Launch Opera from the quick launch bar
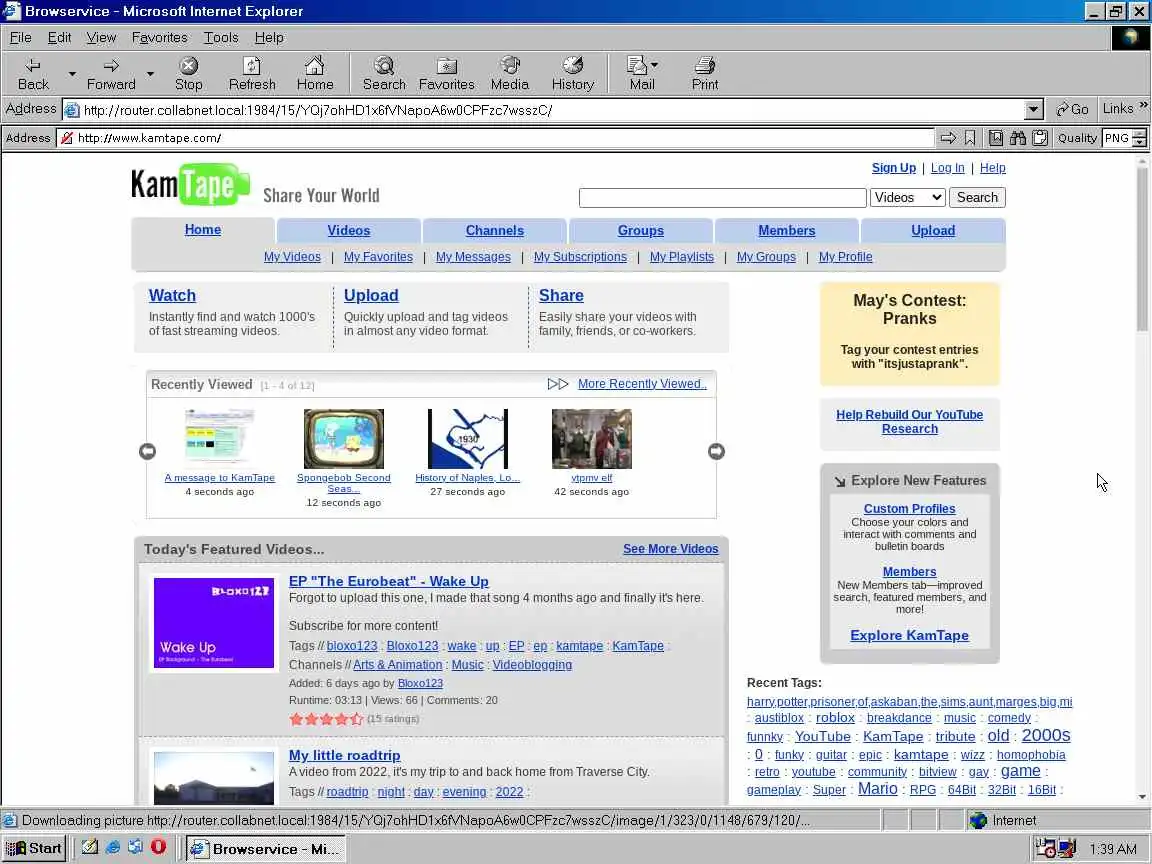Image resolution: width=1152 pixels, height=864 pixels. click(x=158, y=847)
